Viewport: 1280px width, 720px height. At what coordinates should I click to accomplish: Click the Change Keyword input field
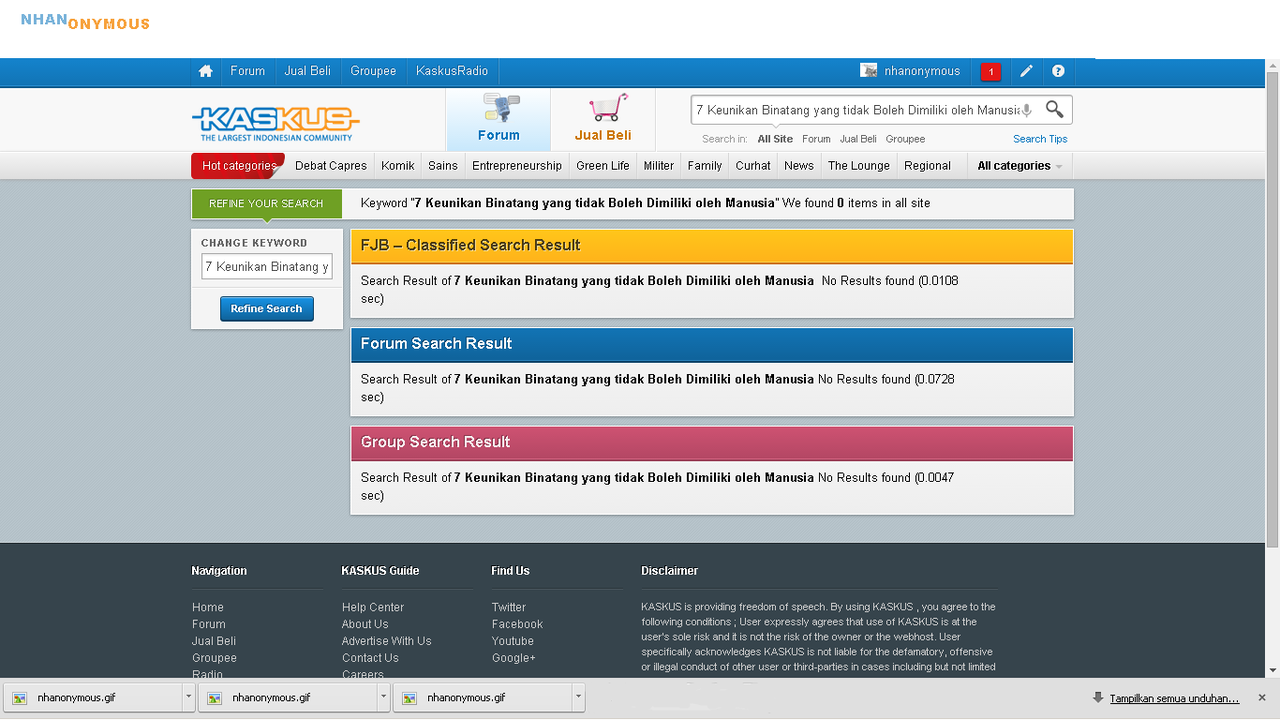[267, 267]
